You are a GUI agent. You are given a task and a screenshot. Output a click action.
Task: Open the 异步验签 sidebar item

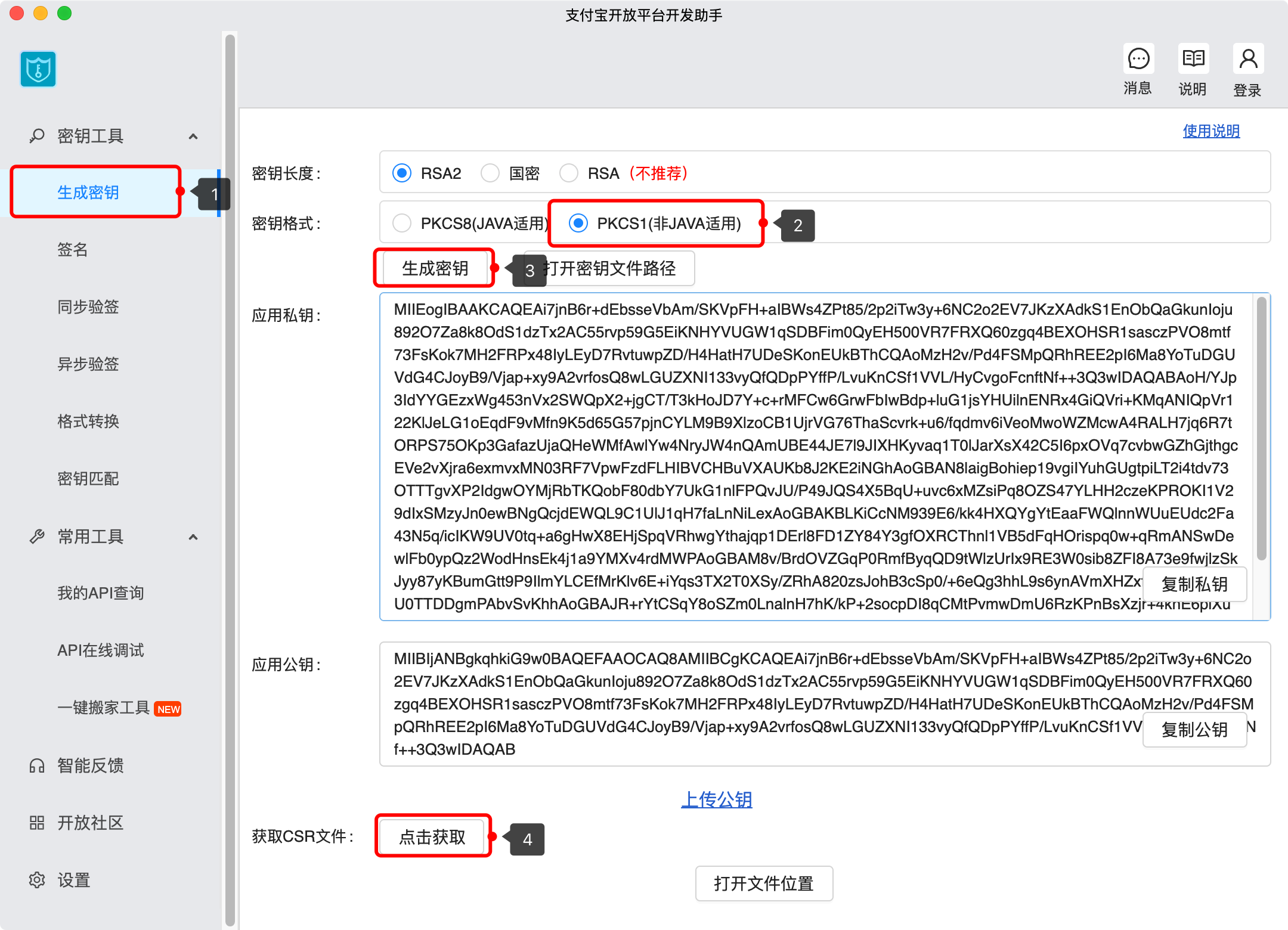pos(88,364)
